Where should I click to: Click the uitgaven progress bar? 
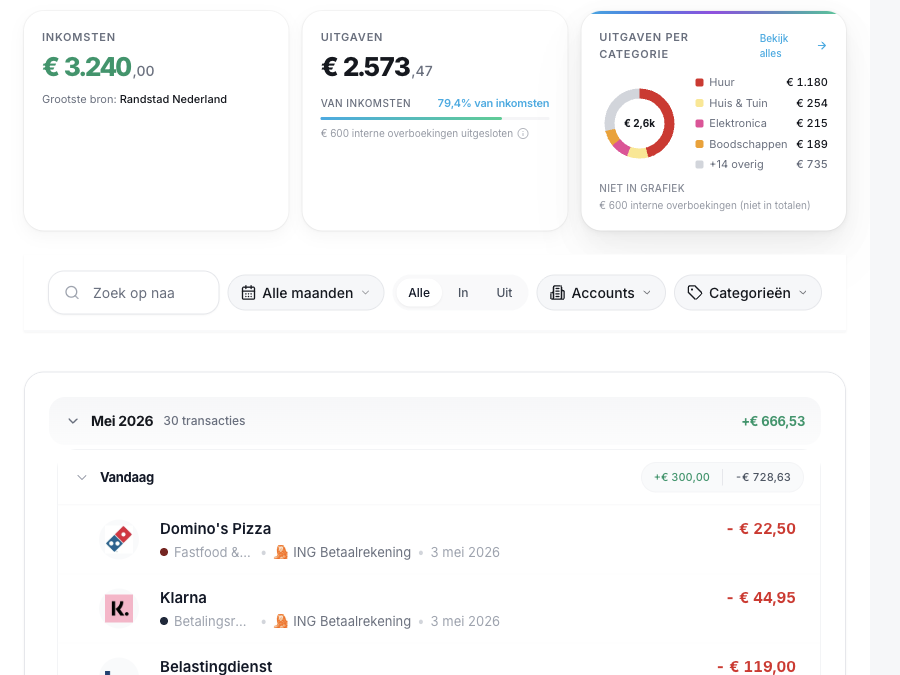[435, 118]
